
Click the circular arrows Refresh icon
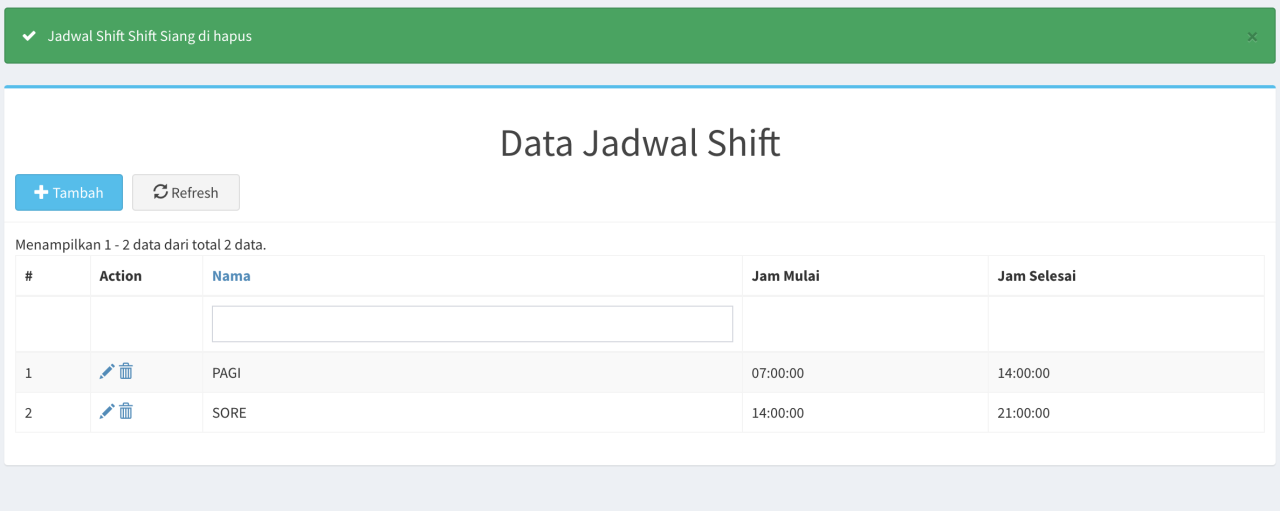pyautogui.click(x=160, y=192)
